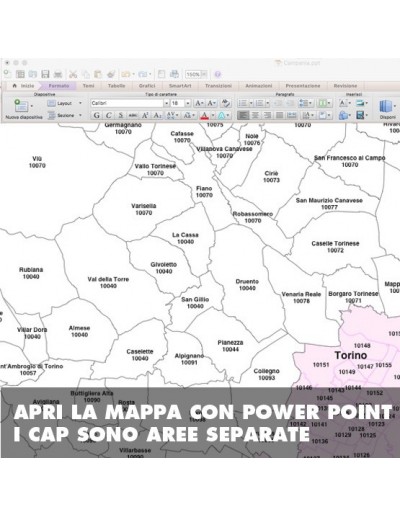
Task: Switch to the Formato ribbon tab
Action: [59, 86]
